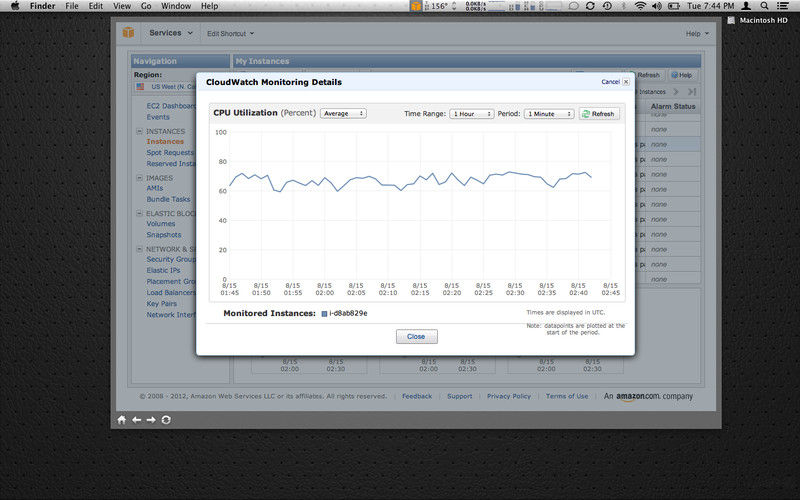Go to next page of instances

pos(676,92)
